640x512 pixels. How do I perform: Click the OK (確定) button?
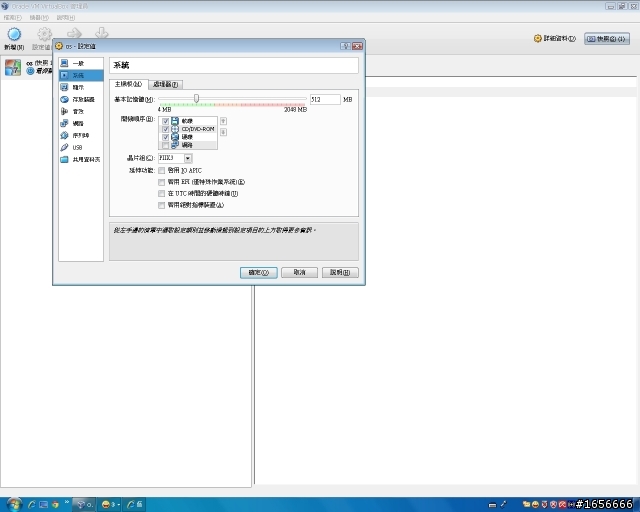259,272
